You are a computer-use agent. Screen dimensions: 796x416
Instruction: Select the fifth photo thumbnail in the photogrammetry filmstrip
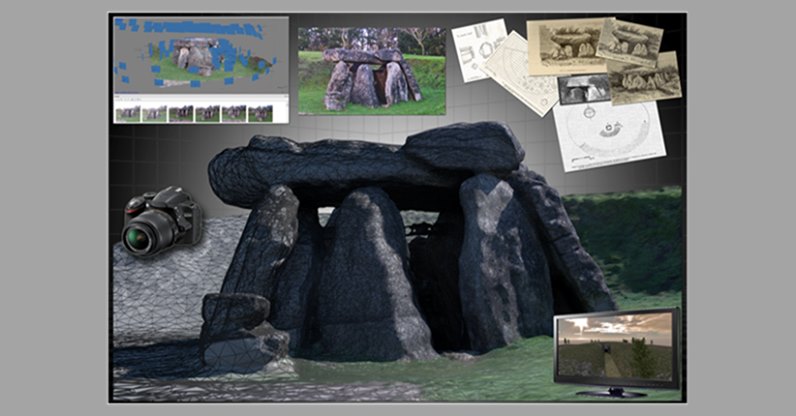click(x=234, y=113)
